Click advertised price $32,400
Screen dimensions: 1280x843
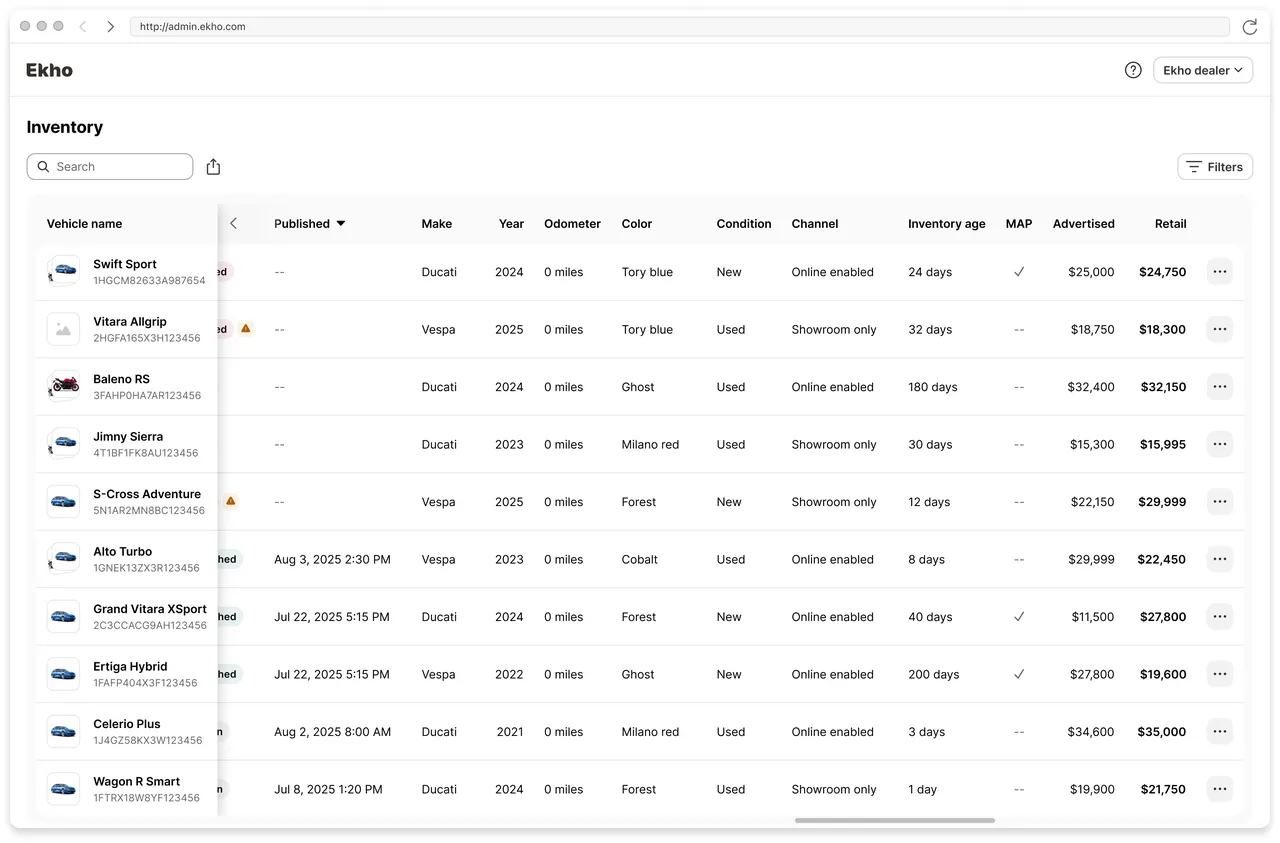coord(1091,387)
